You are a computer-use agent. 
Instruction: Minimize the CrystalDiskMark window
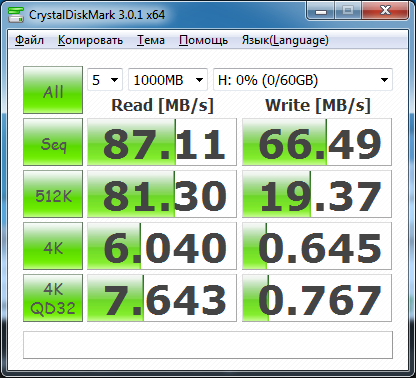pyautogui.click(x=321, y=12)
